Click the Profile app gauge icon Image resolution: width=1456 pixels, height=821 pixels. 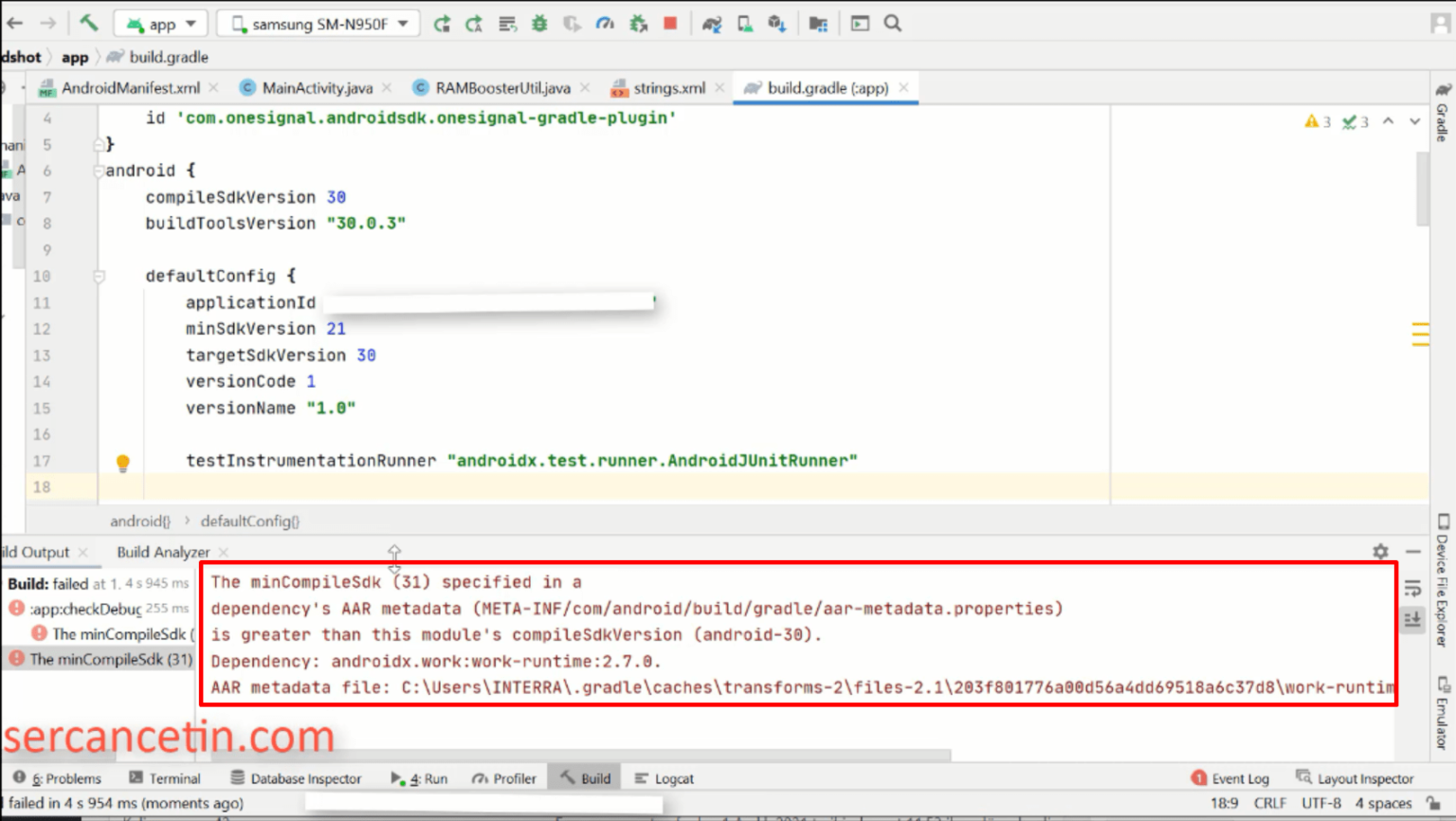605,24
